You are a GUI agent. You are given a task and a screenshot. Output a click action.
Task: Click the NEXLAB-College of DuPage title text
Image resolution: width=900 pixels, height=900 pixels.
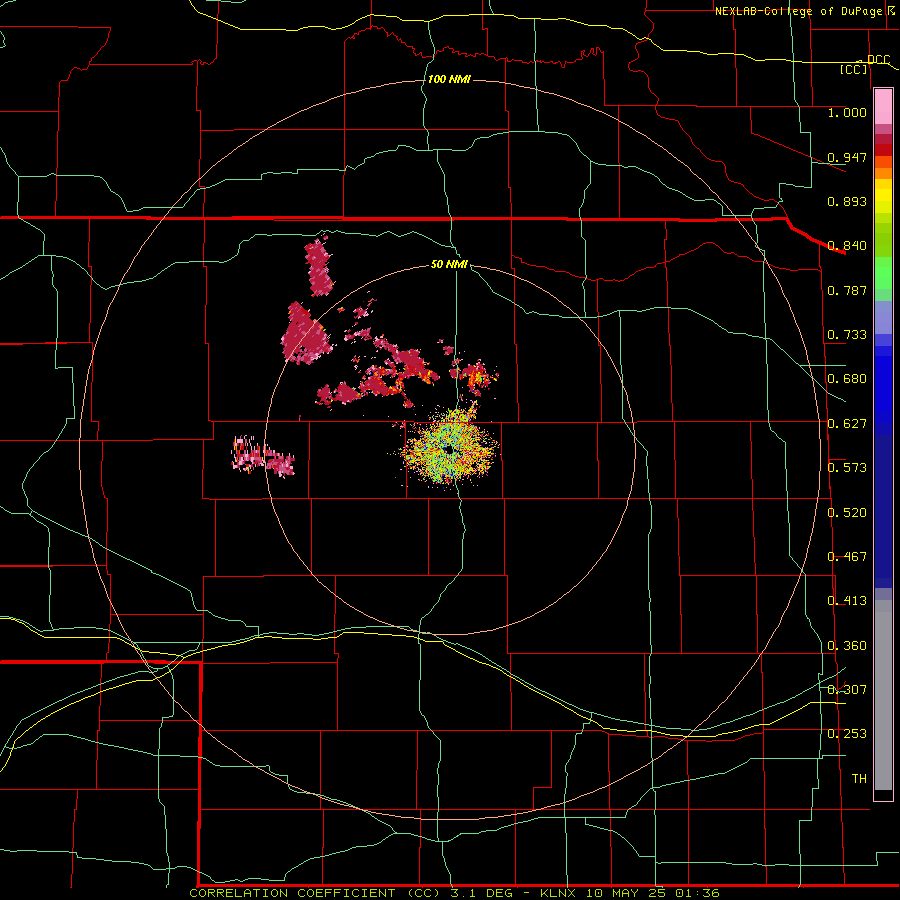pos(799,11)
